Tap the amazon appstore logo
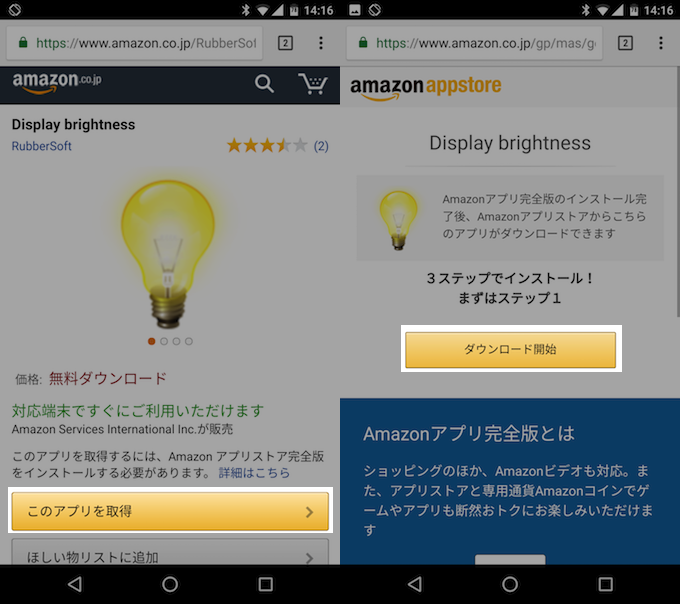 coord(425,88)
